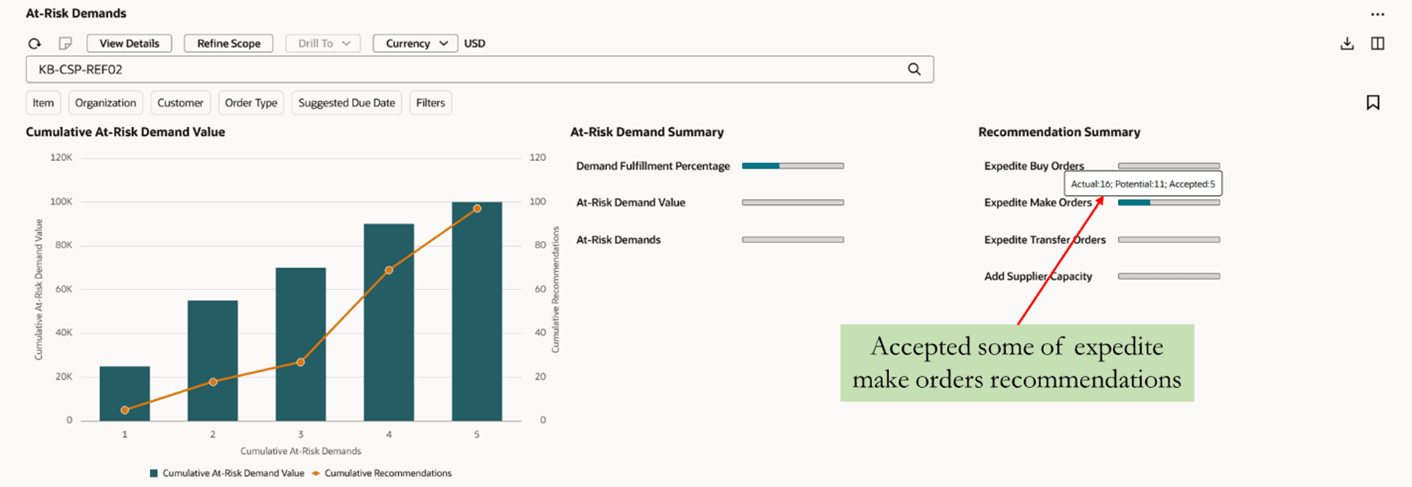Click Expedite Make Orders progress bar
The height and width of the screenshot is (487, 1412).
point(1168,203)
